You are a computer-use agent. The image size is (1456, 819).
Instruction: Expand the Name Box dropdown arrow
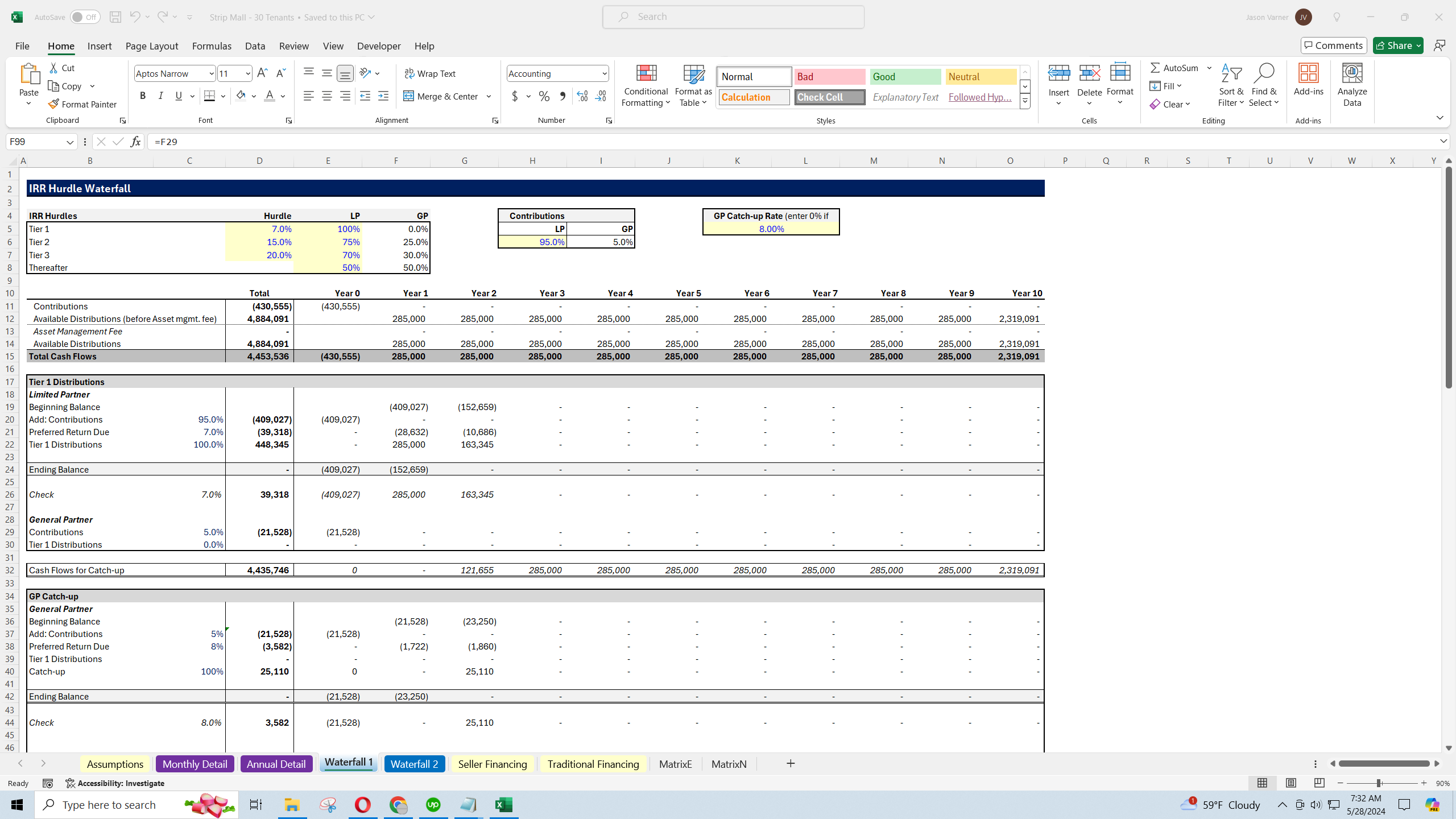[70, 142]
